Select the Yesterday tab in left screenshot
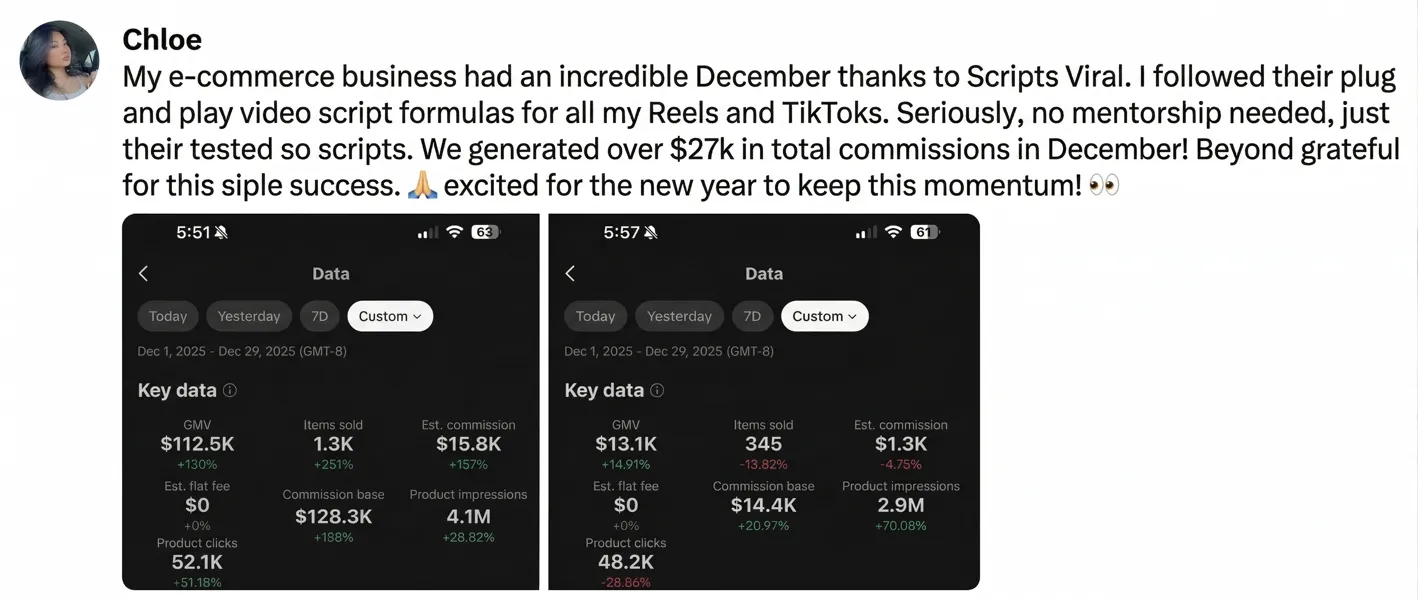This screenshot has height=600, width=1418. pyautogui.click(x=249, y=316)
